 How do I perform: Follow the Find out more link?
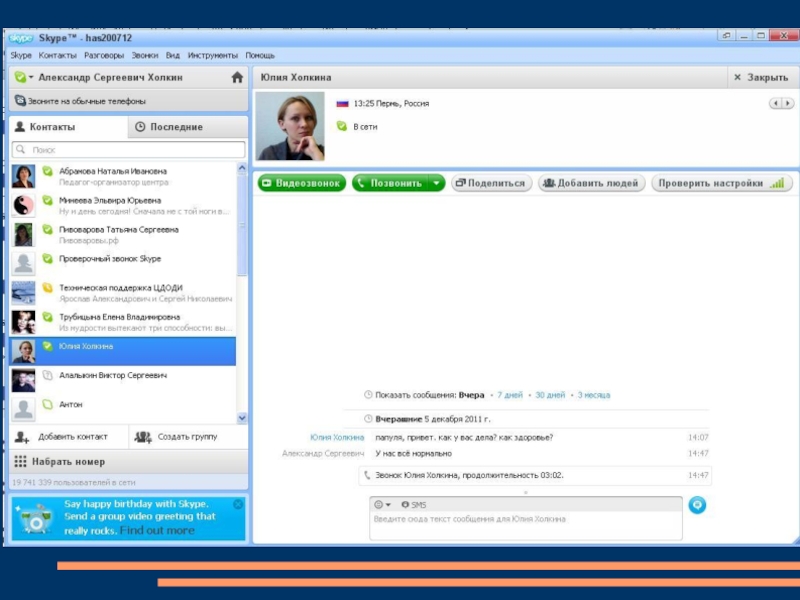[157, 531]
